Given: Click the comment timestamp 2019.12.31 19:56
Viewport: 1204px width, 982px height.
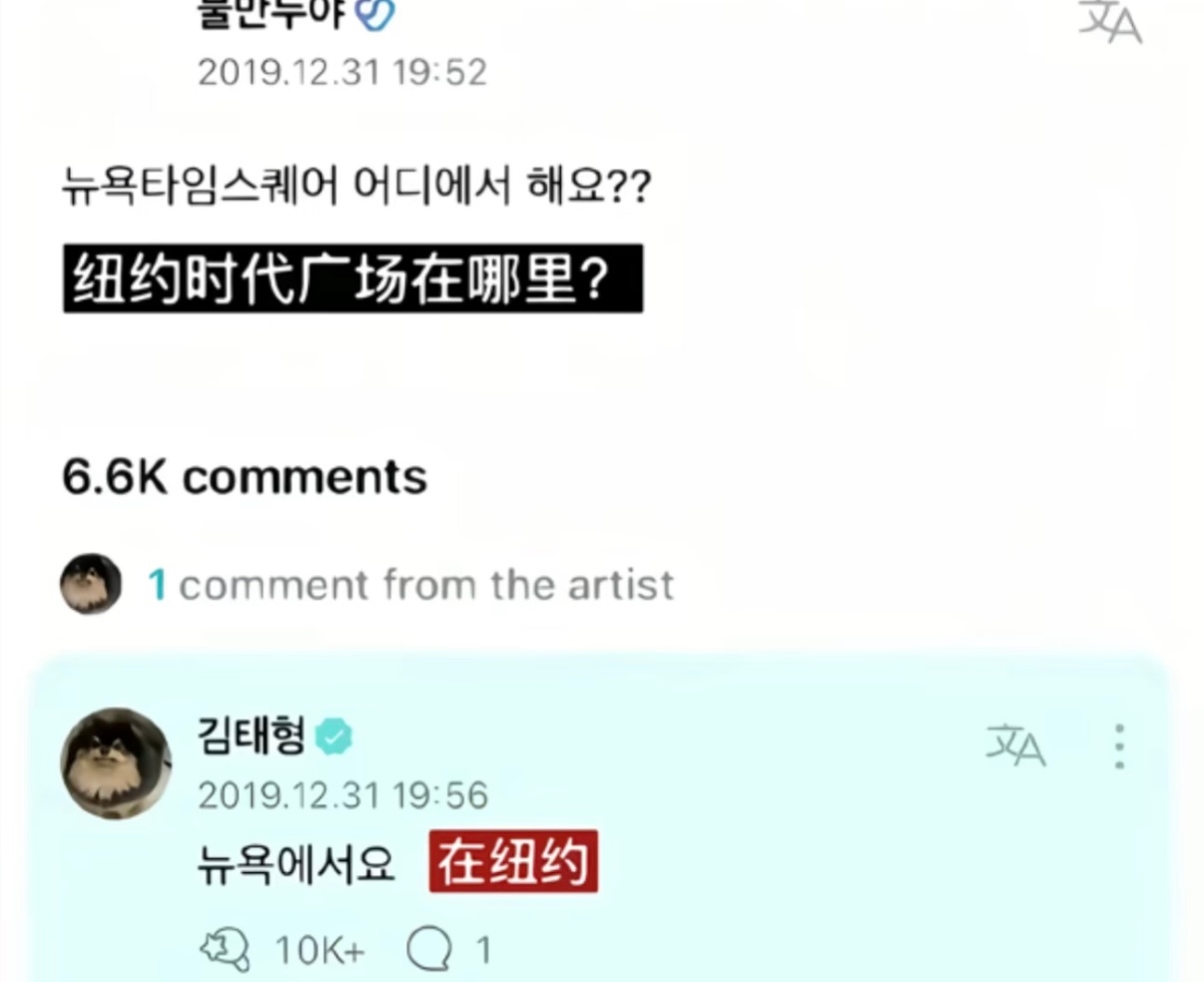Looking at the screenshot, I should pos(342,795).
